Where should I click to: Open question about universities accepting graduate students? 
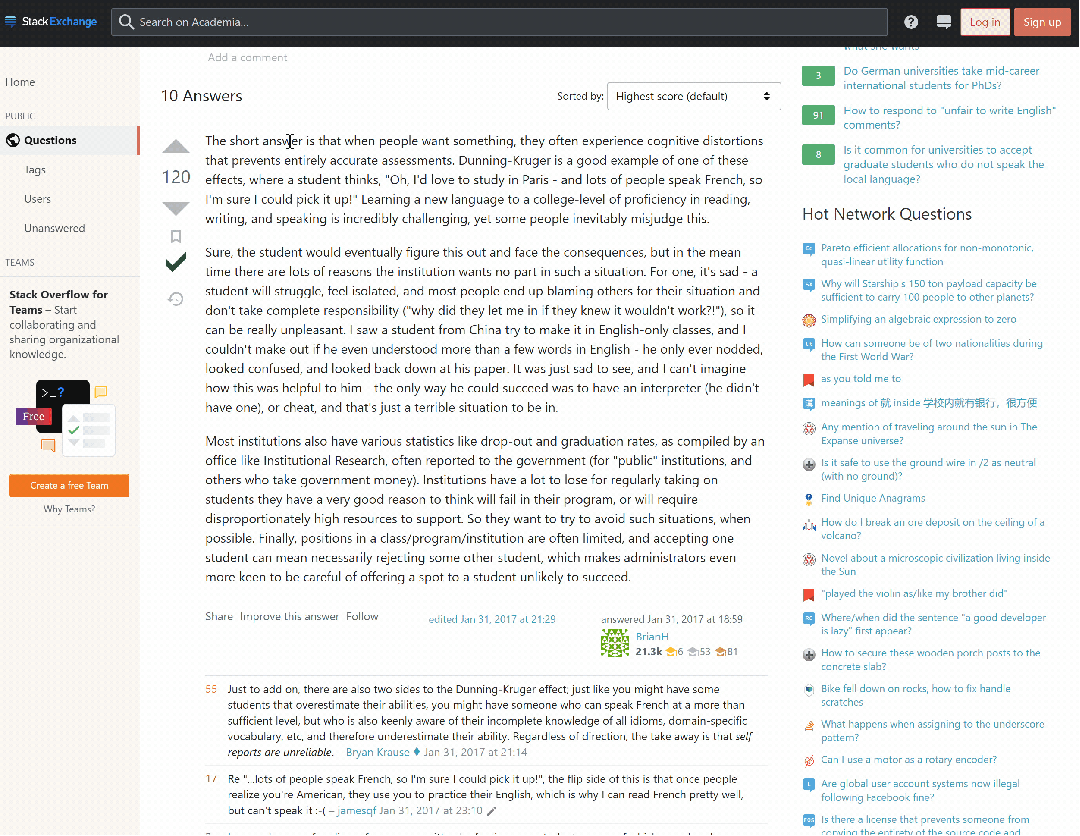point(944,165)
